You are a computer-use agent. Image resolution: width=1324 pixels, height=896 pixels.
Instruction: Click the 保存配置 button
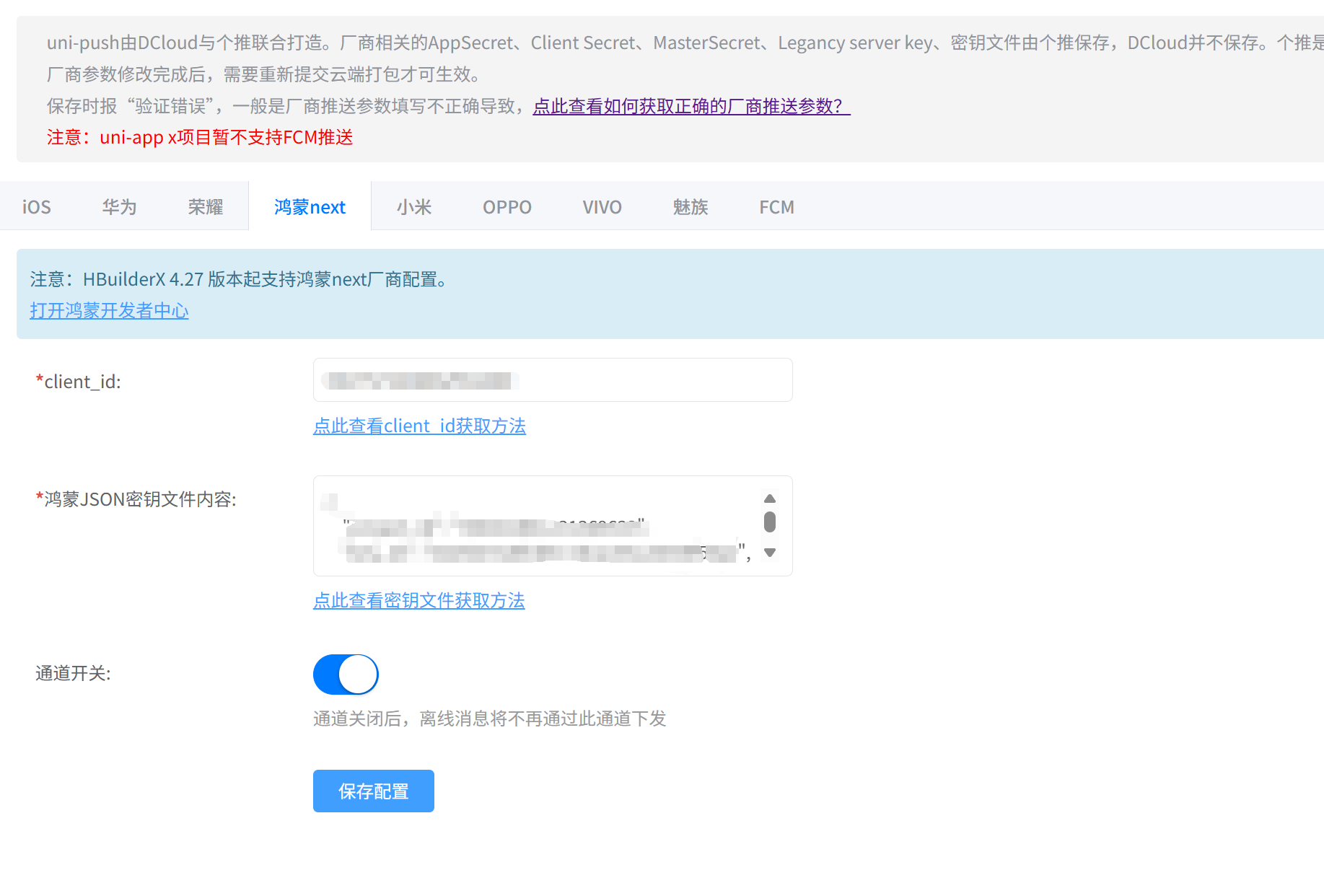pyautogui.click(x=374, y=791)
